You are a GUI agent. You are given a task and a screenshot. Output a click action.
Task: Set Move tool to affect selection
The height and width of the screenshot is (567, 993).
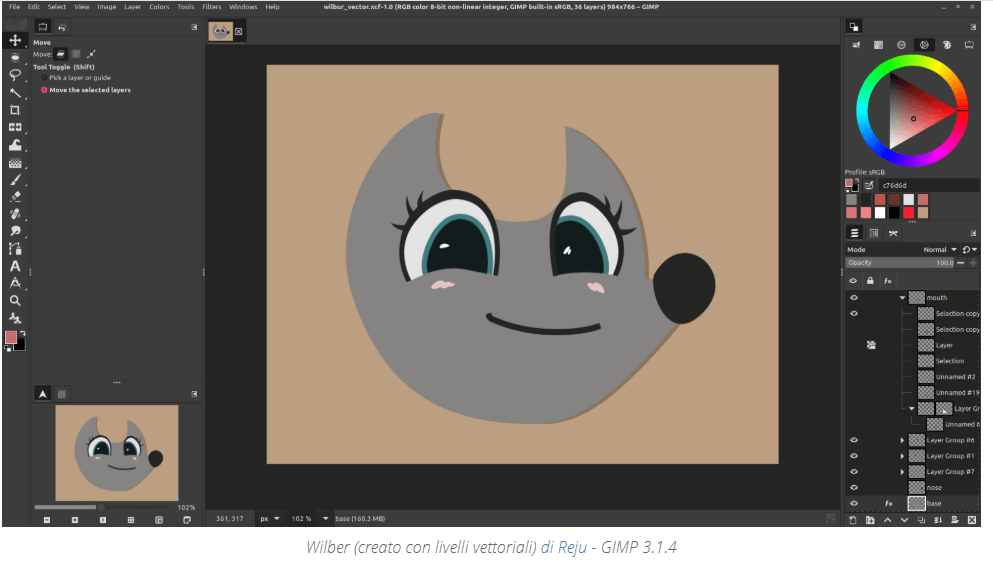[76, 54]
